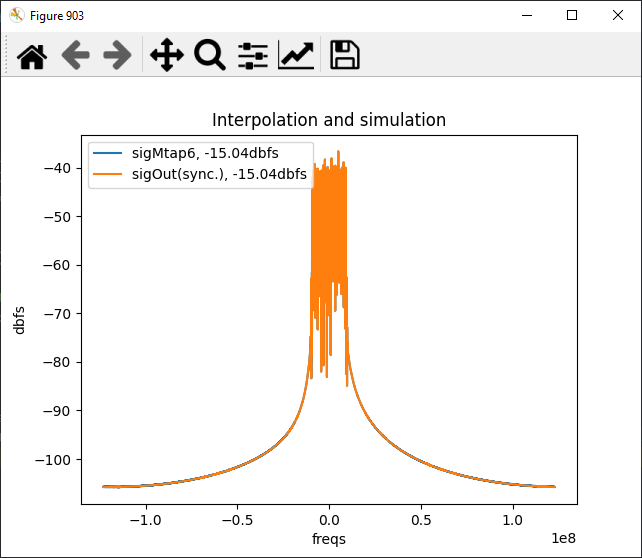Click orange line swatch in legend
This screenshot has width=642, height=558.
[108, 174]
